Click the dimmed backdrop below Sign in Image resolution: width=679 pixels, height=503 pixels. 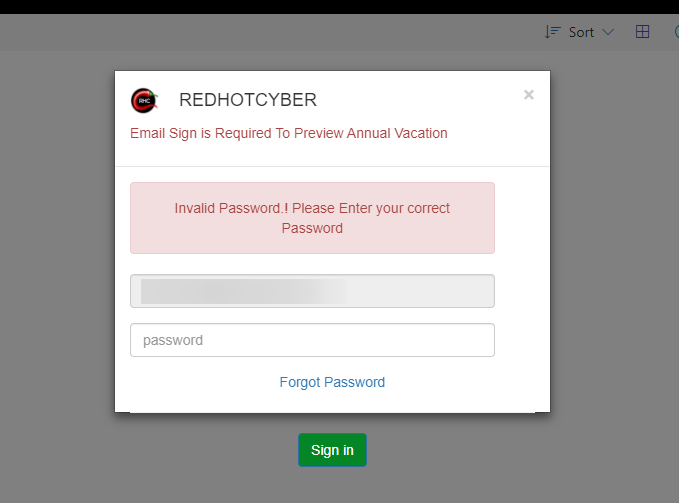pos(332,485)
